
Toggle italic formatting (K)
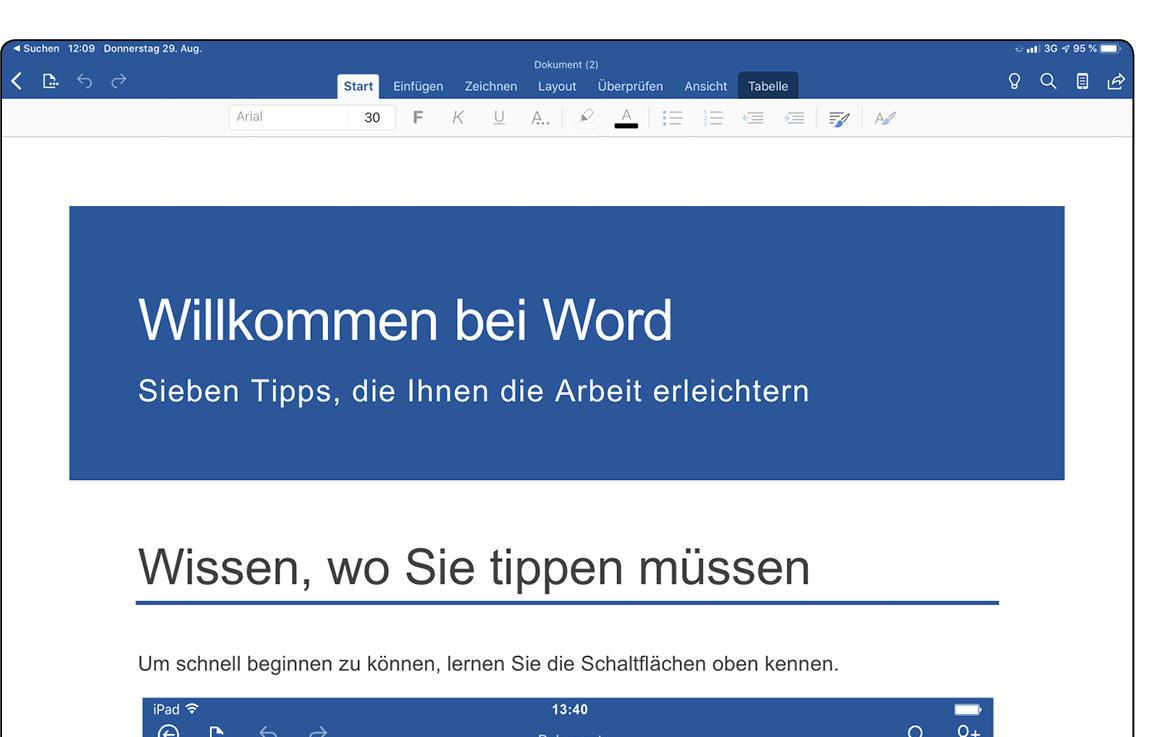click(x=458, y=117)
